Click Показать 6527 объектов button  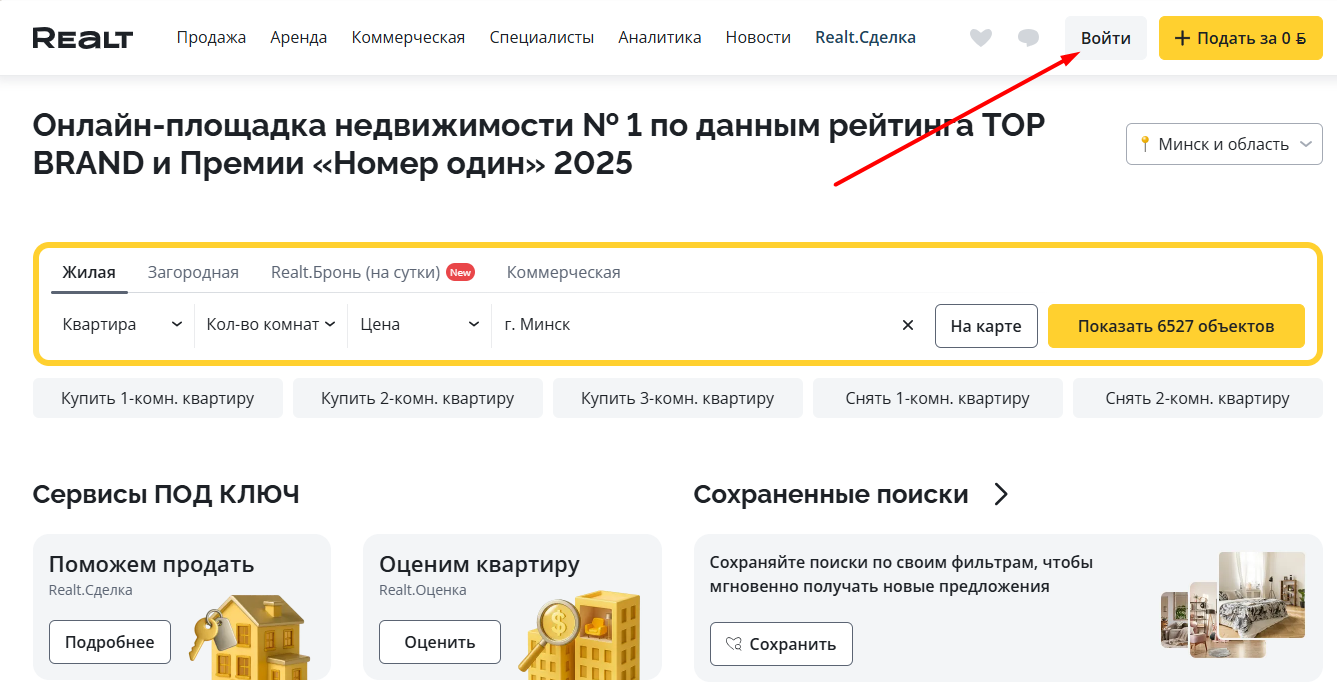pos(1176,326)
